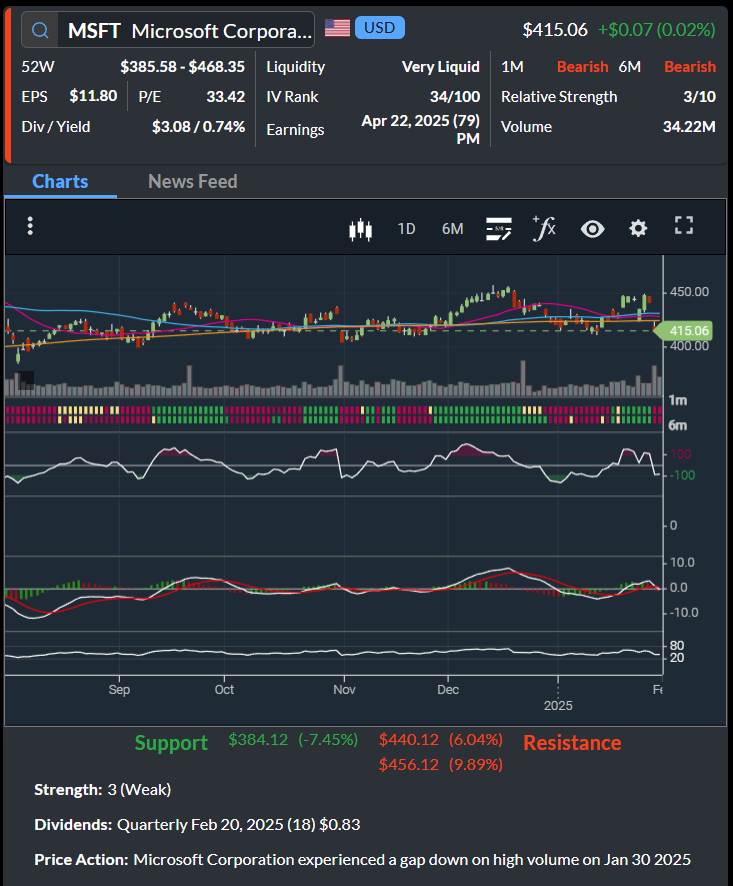Click the 2025 label on time axis
Viewport: 733px width, 886px height.
(558, 706)
